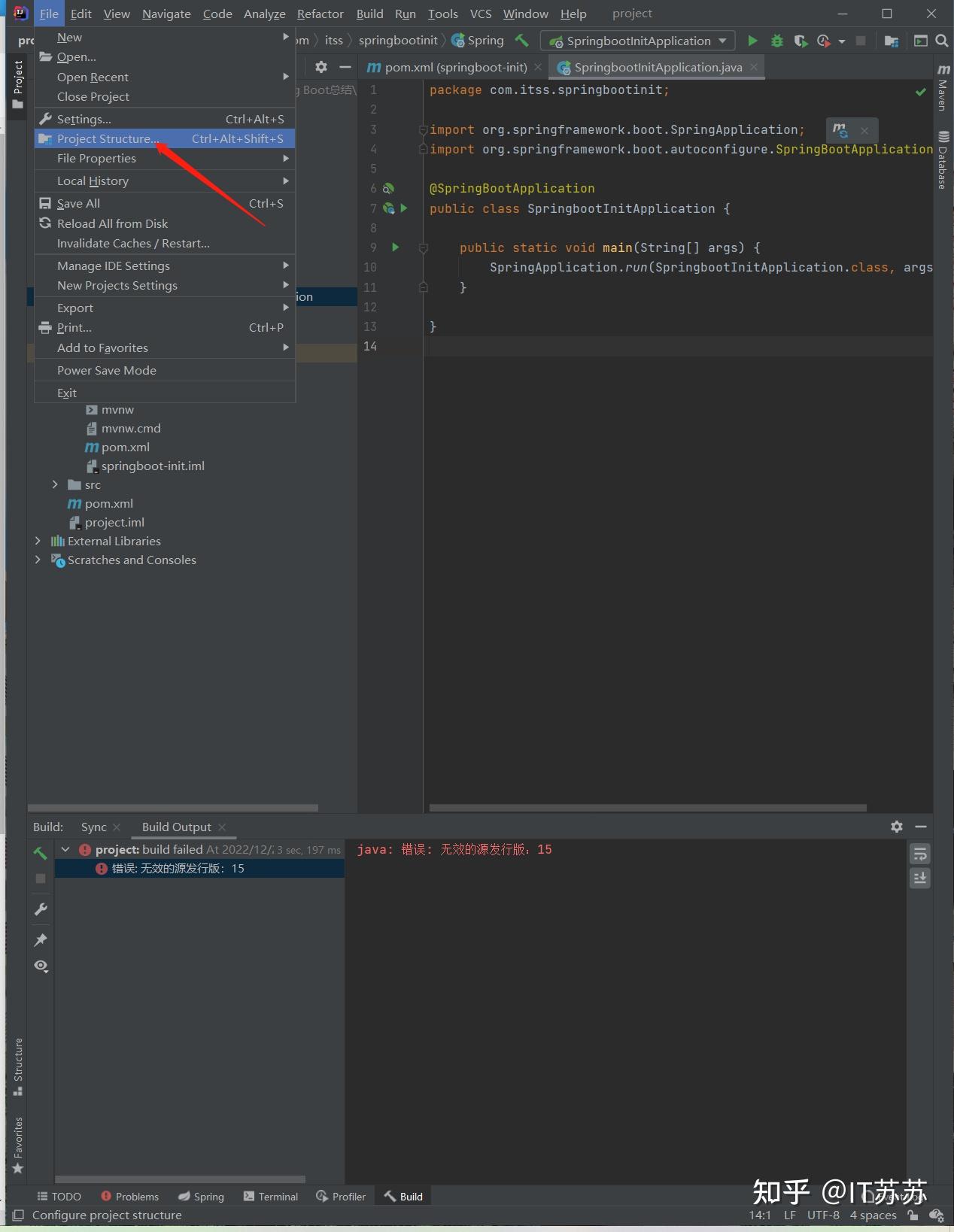Run with Coverage via shield icon
Viewport: 954px width, 1232px height.
801,41
